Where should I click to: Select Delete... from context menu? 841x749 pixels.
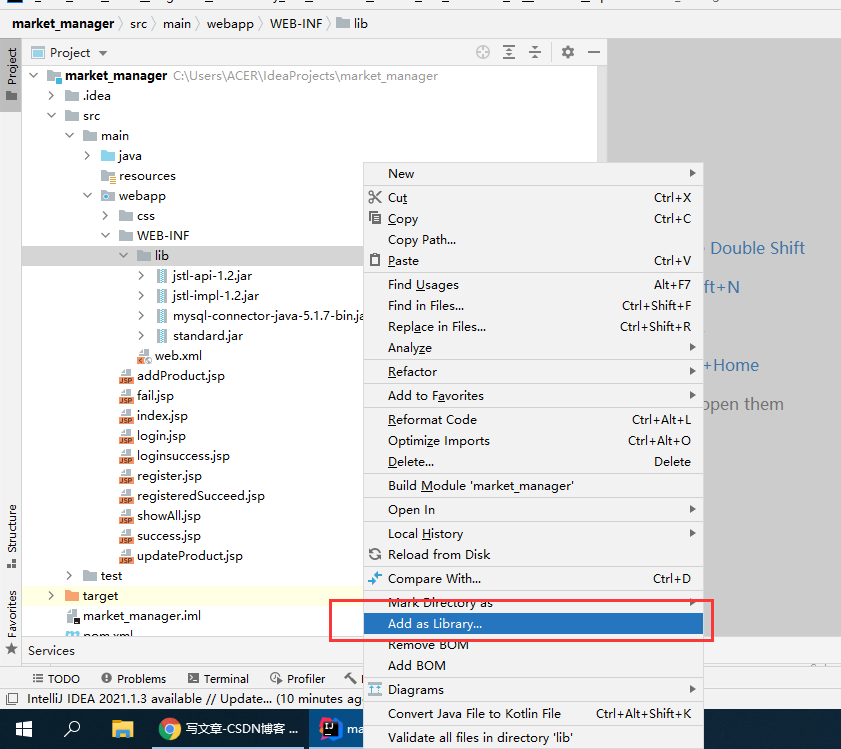[533, 461]
